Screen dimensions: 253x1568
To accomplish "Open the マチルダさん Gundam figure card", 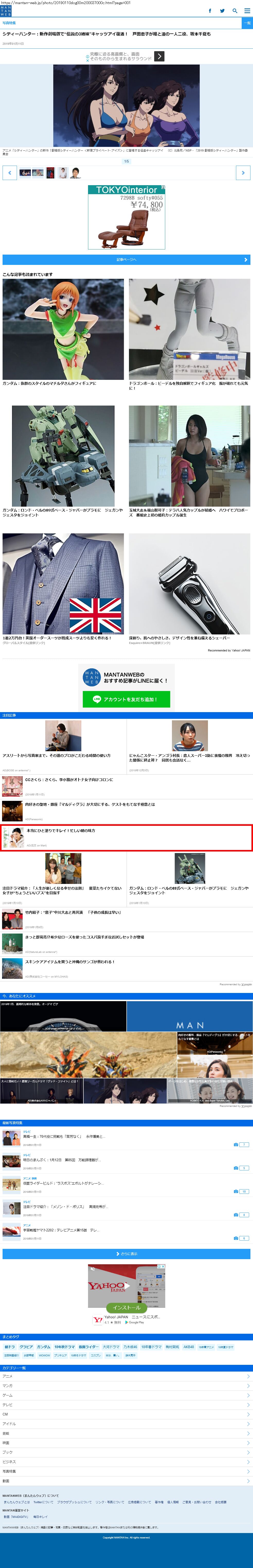I will (x=63, y=332).
